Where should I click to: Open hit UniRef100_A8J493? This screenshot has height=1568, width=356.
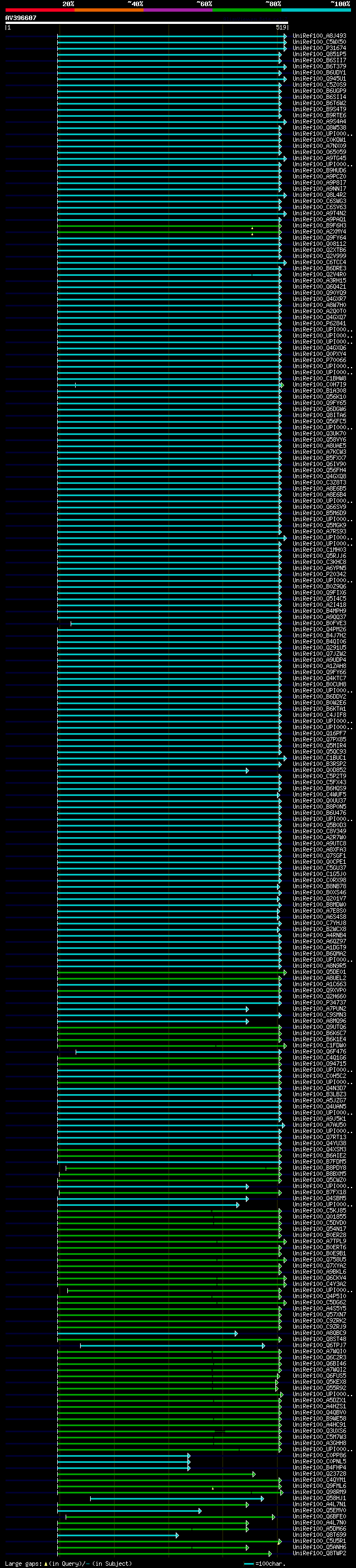319,36
